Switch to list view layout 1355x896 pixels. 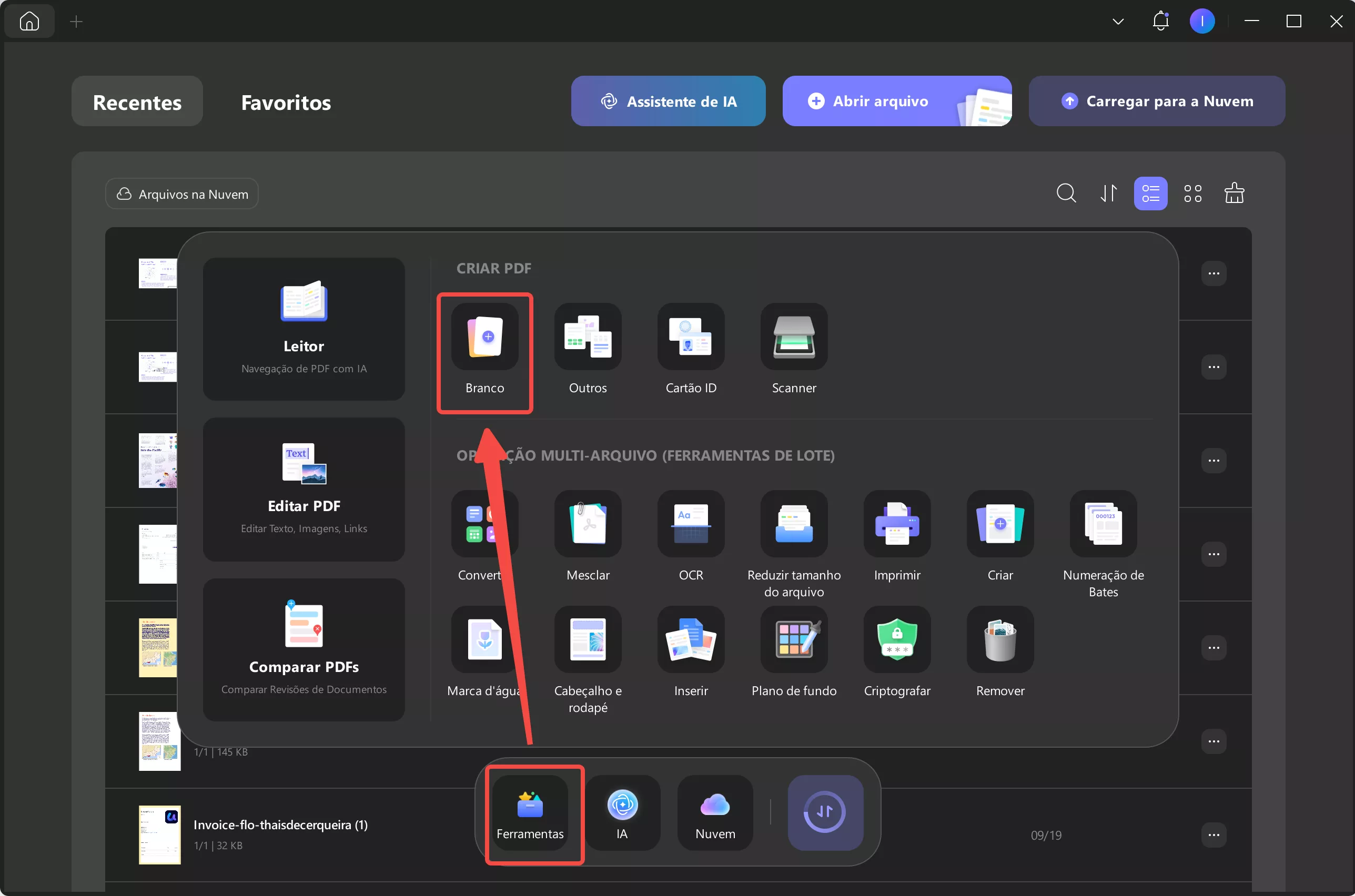(1150, 194)
